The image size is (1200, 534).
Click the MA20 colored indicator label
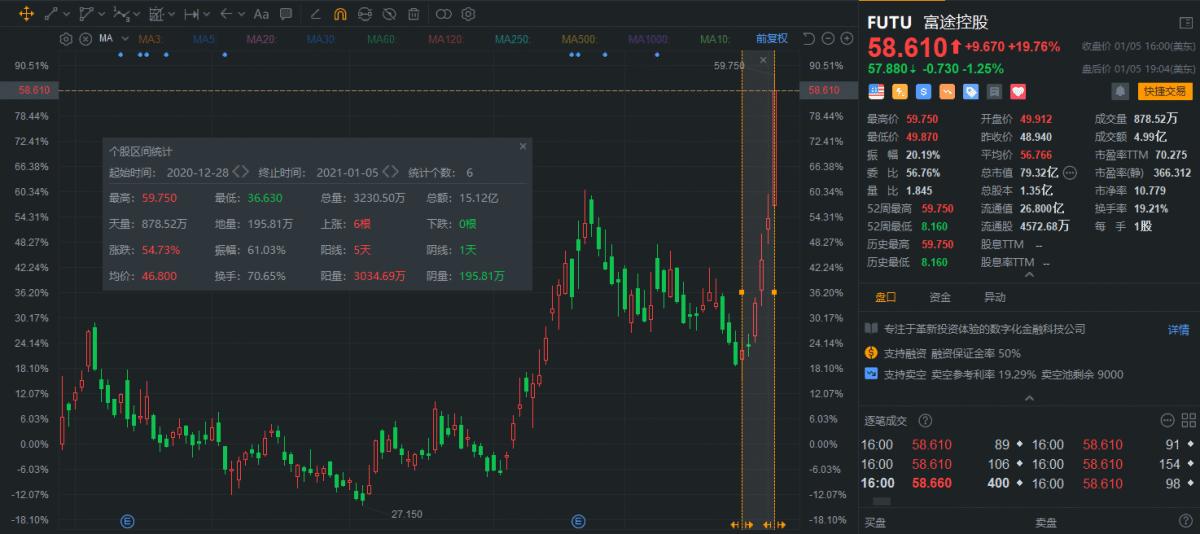[x=261, y=38]
